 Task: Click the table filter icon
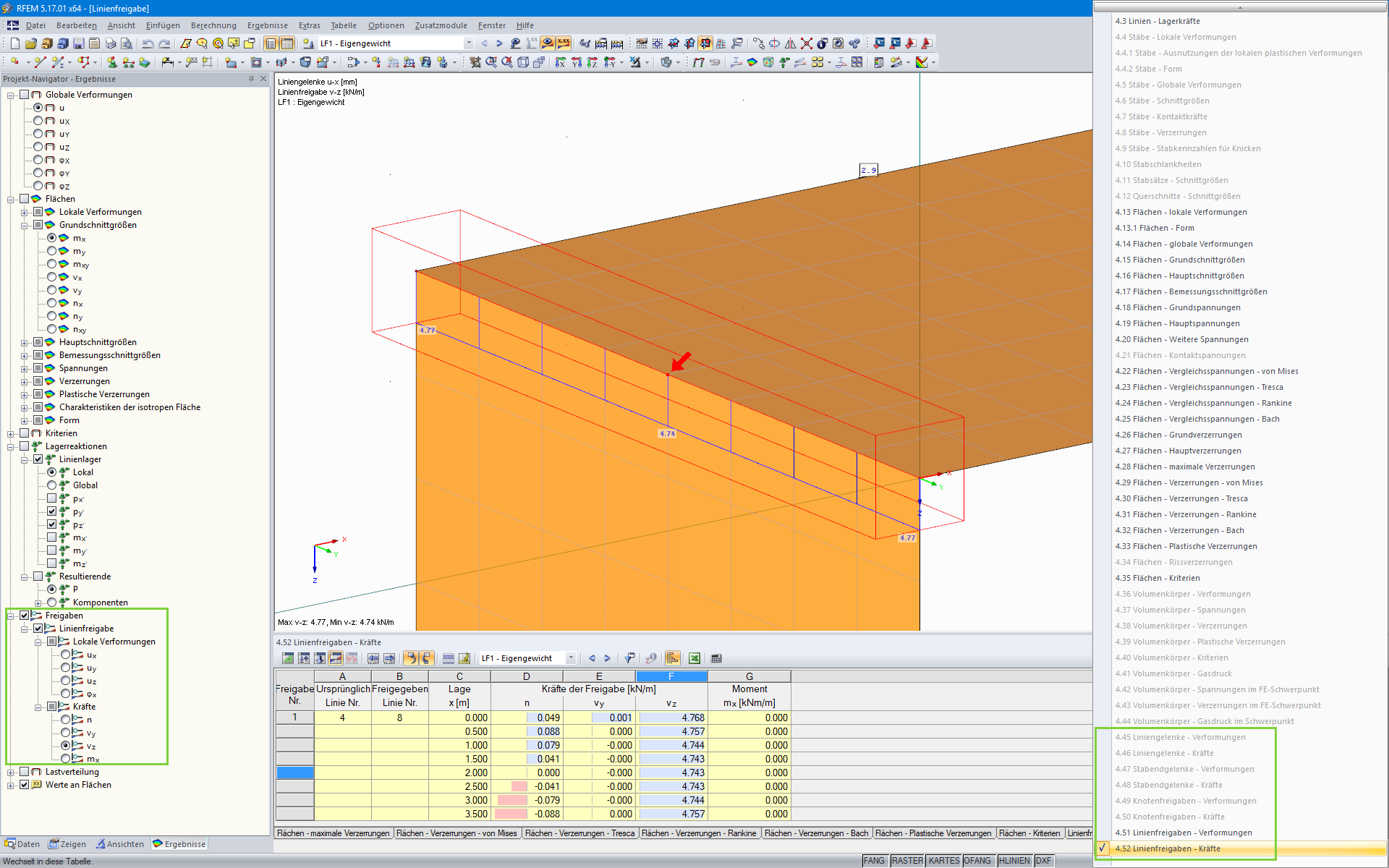coord(629,658)
